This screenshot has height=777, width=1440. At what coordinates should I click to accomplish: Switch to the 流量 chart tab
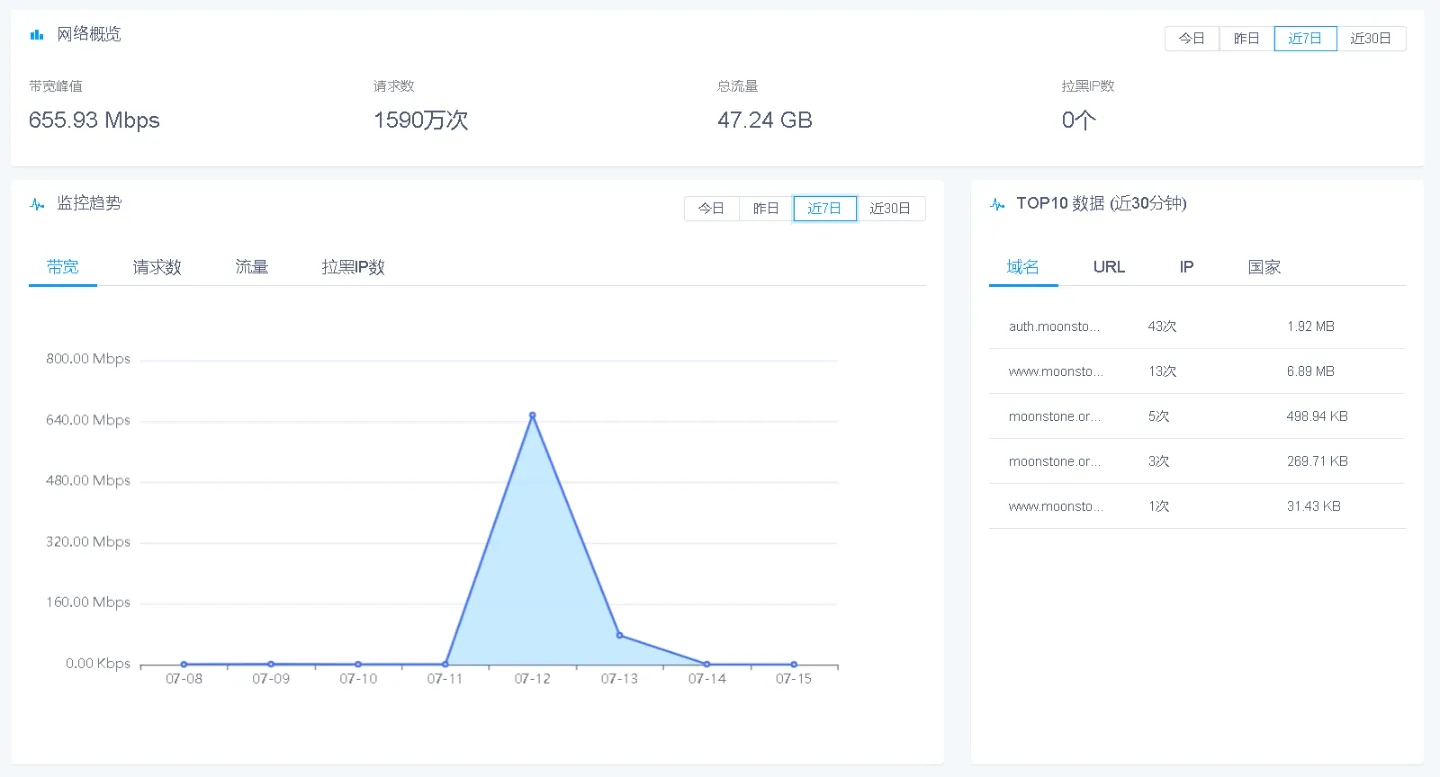[252, 267]
